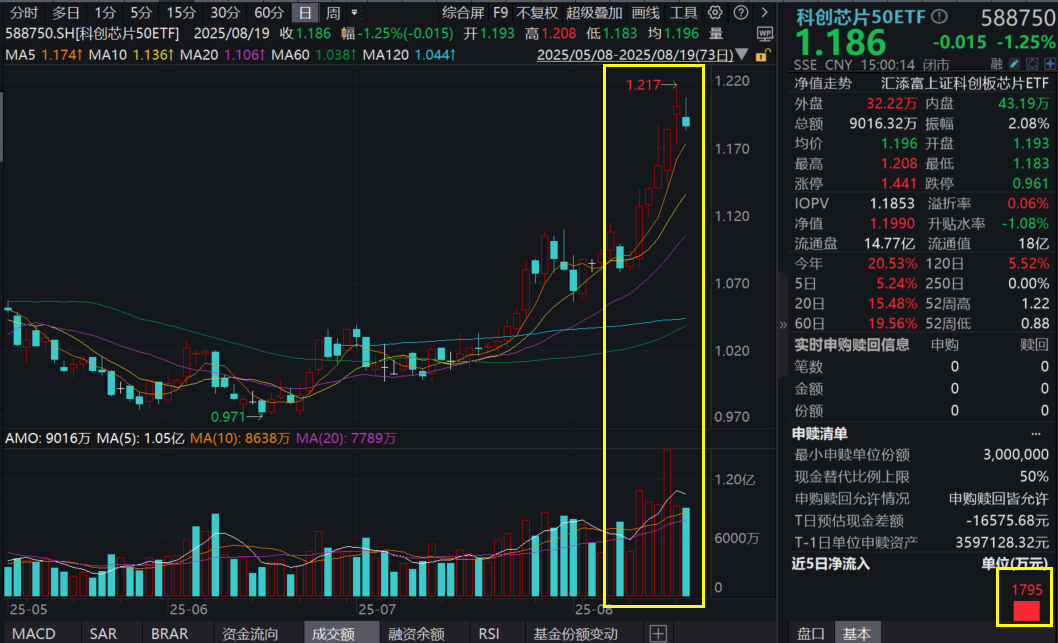Image resolution: width=1058 pixels, height=643 pixels.
Task: Click the red 1795 net inflow bar
Action: (1028, 611)
